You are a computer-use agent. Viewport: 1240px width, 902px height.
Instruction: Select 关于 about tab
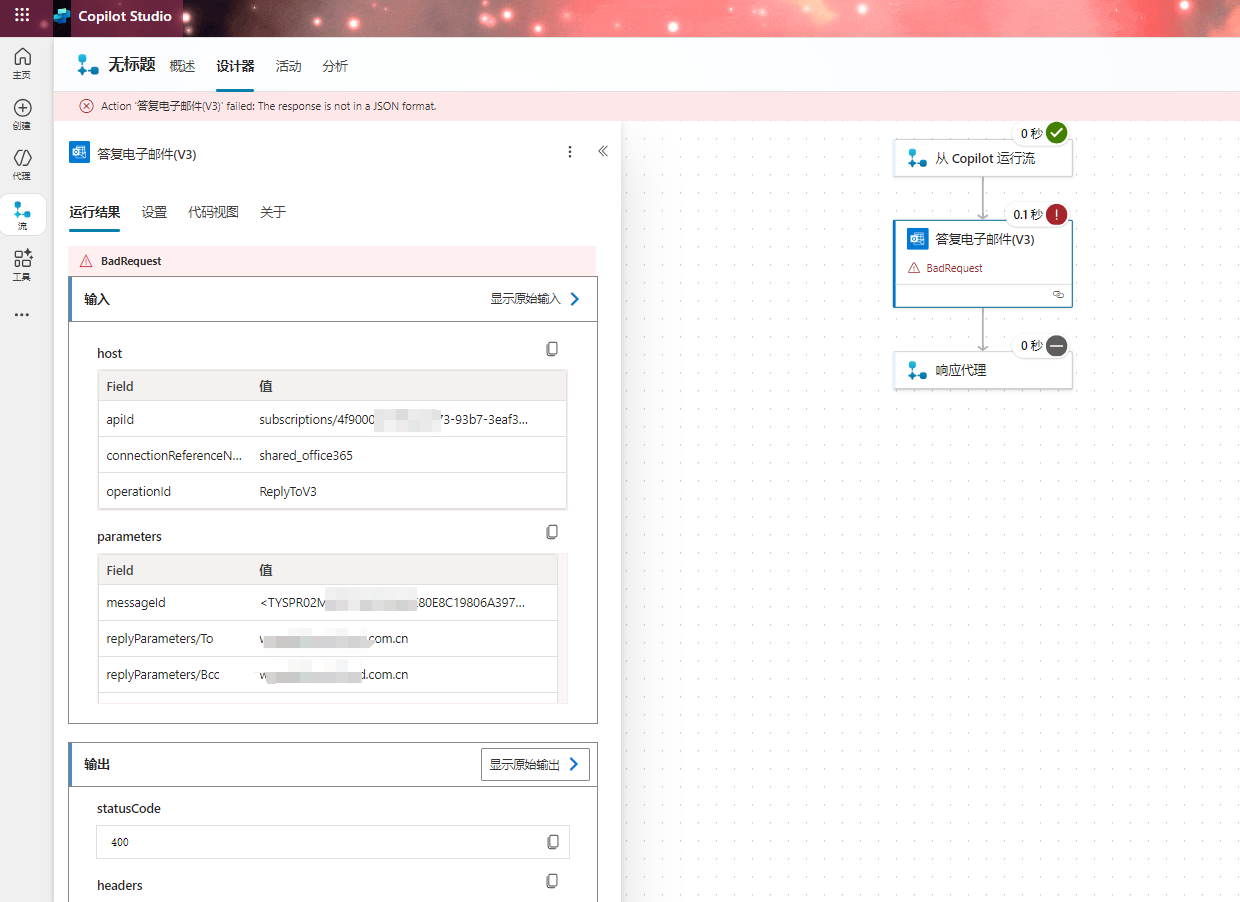pyautogui.click(x=273, y=212)
